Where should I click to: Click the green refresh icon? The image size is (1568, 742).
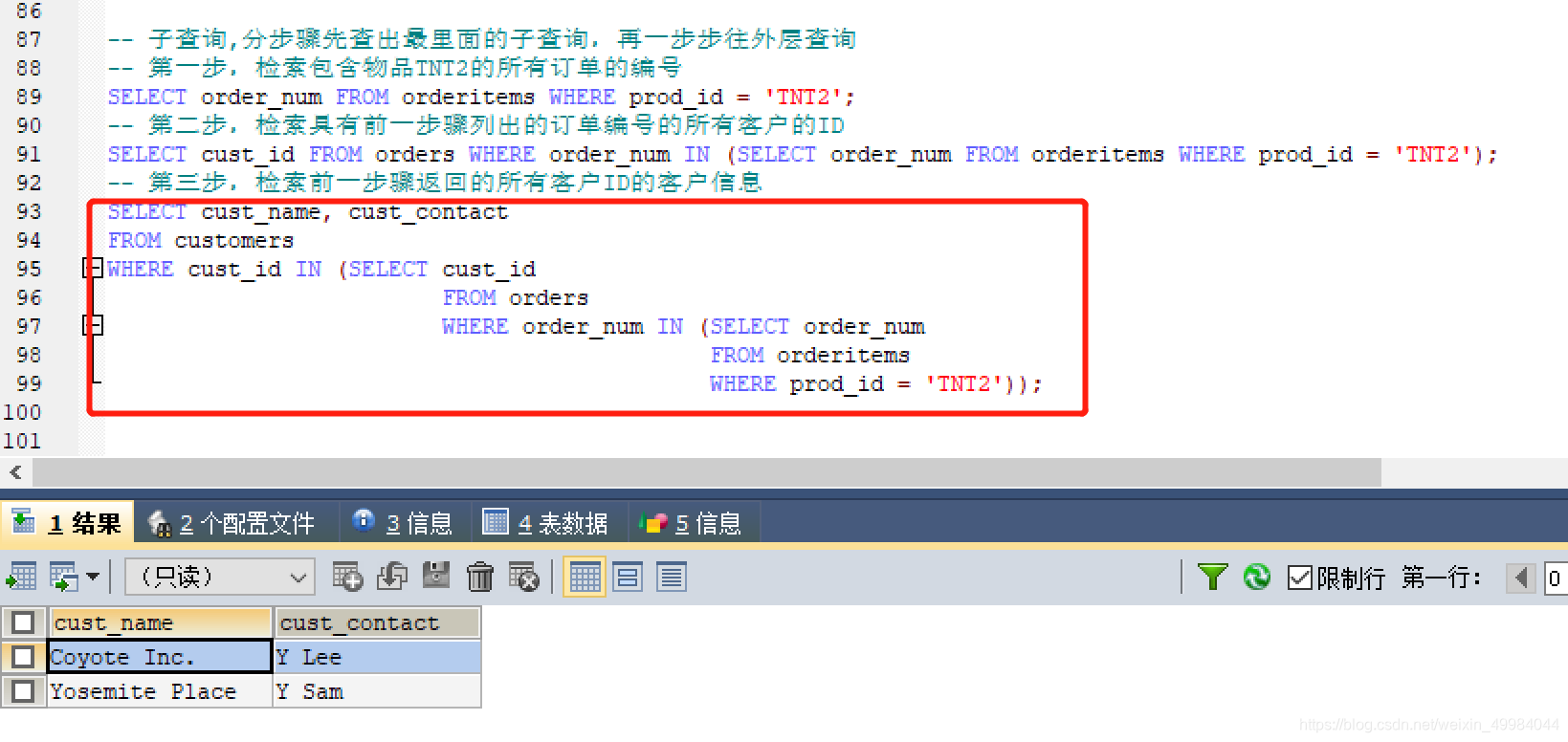point(1257,578)
